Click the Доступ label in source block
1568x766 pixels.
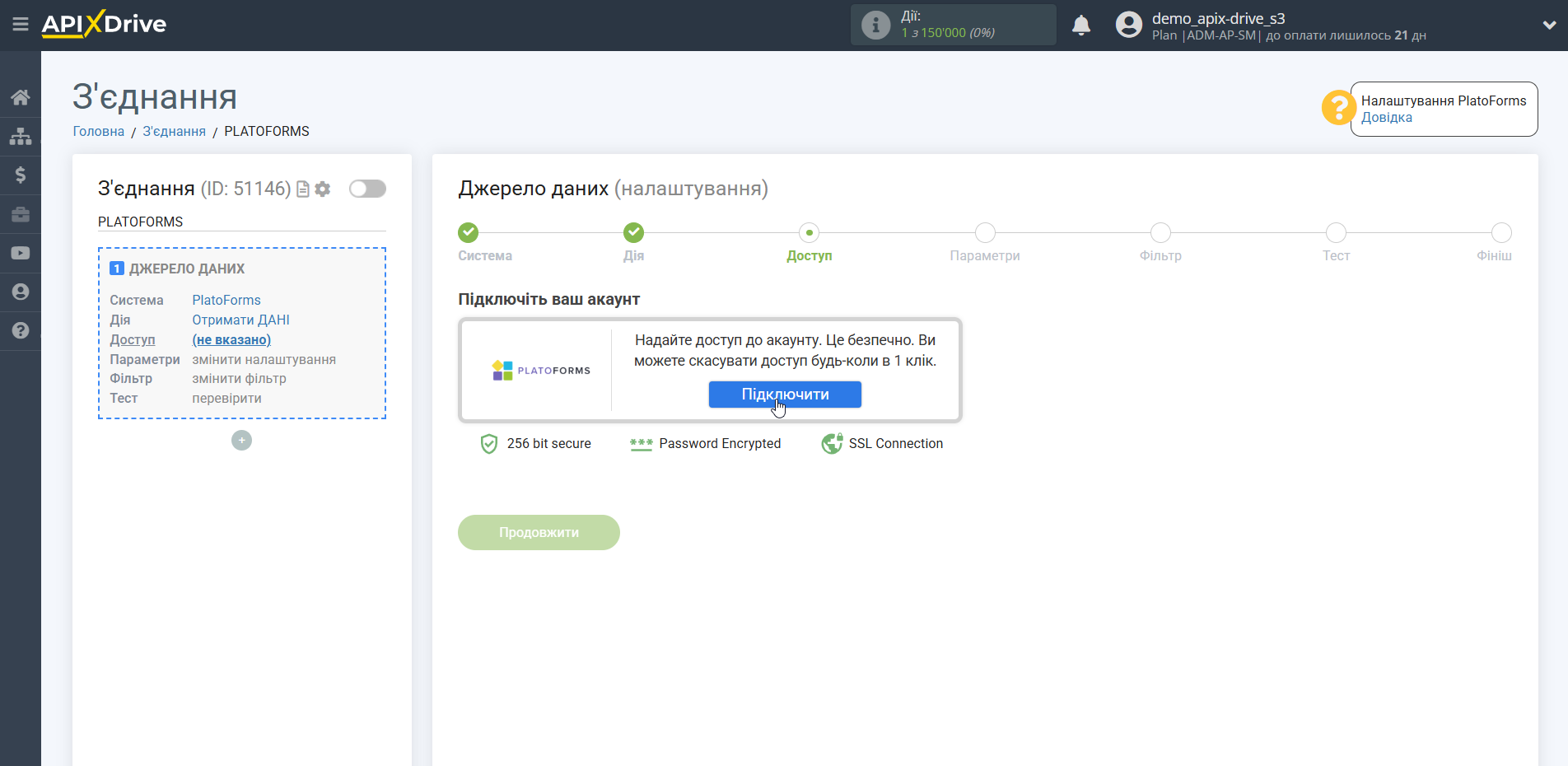(x=133, y=339)
